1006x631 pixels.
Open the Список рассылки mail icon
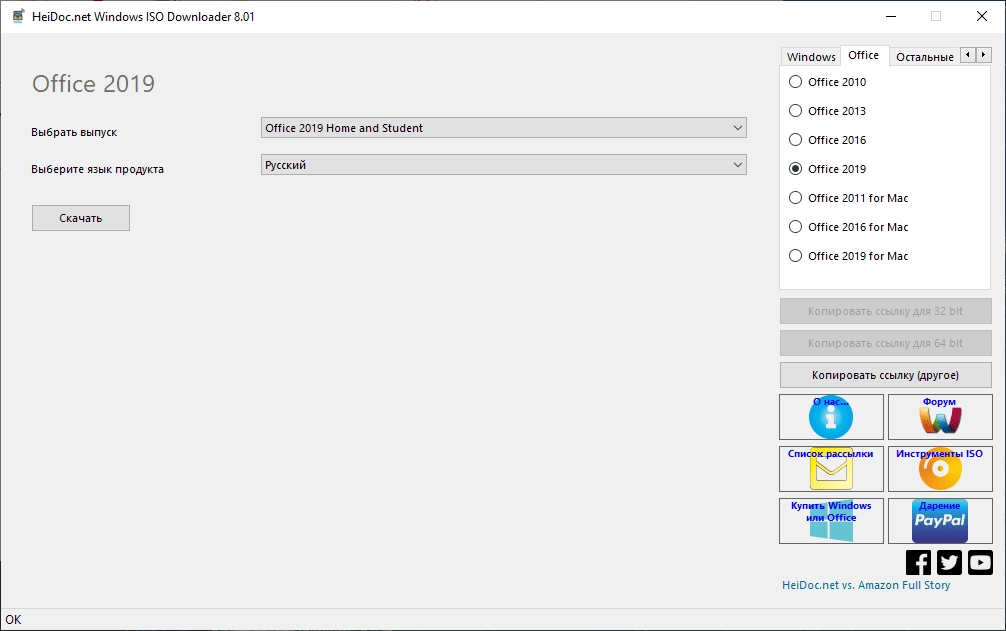tap(831, 469)
